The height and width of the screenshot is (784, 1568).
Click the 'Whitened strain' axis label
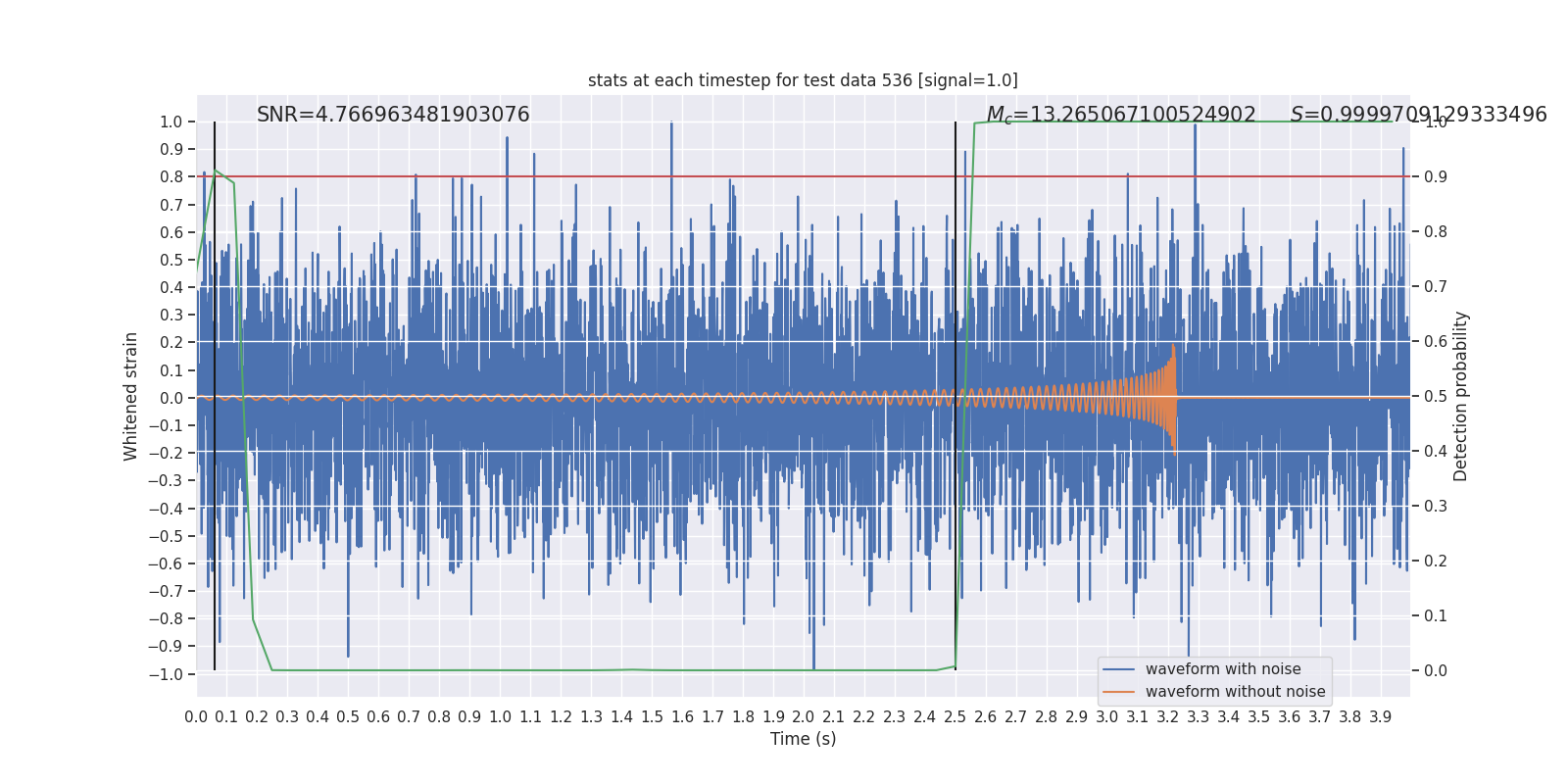pyautogui.click(x=131, y=396)
